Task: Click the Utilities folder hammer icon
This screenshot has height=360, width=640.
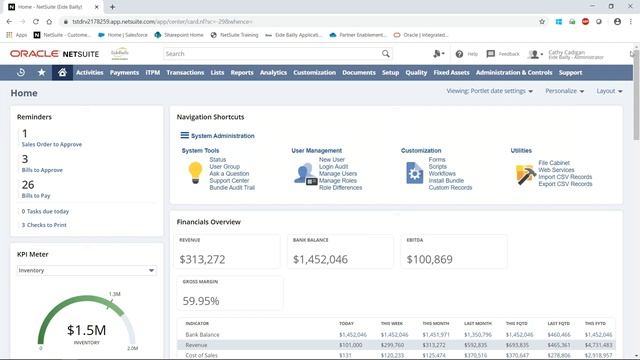Action: pyautogui.click(x=525, y=175)
